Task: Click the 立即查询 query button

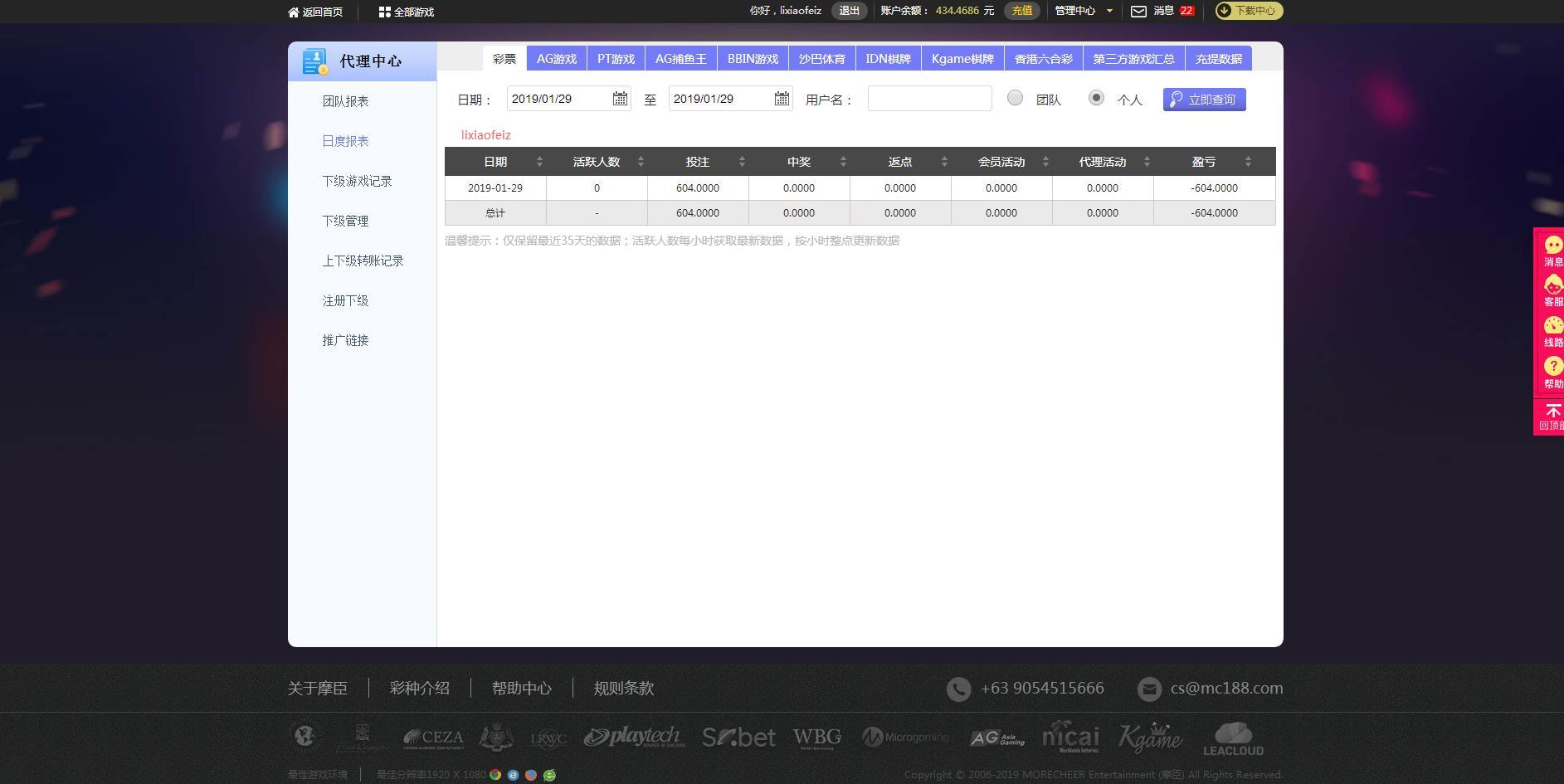Action: 1204,99
